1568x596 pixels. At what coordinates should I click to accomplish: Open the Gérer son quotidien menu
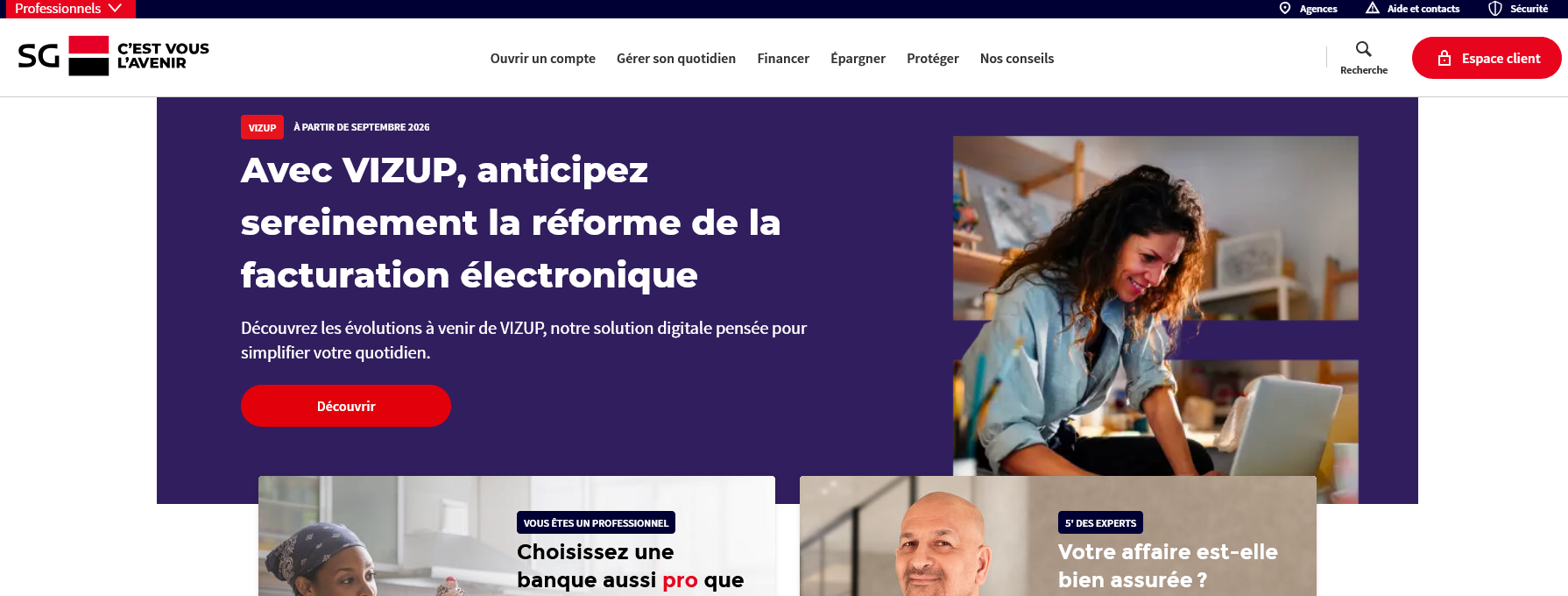click(676, 59)
